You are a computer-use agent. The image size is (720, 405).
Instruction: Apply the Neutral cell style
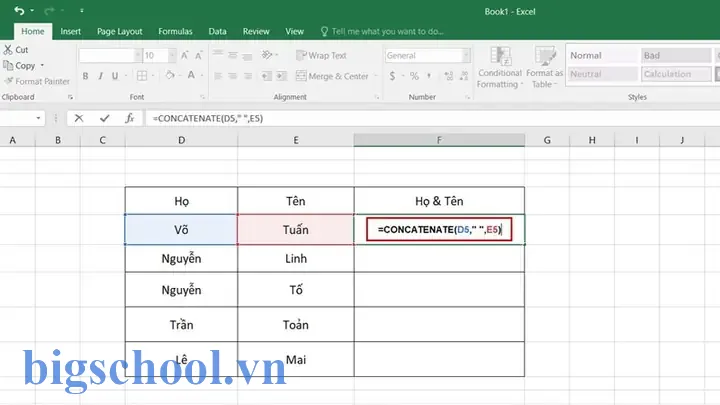(602, 74)
